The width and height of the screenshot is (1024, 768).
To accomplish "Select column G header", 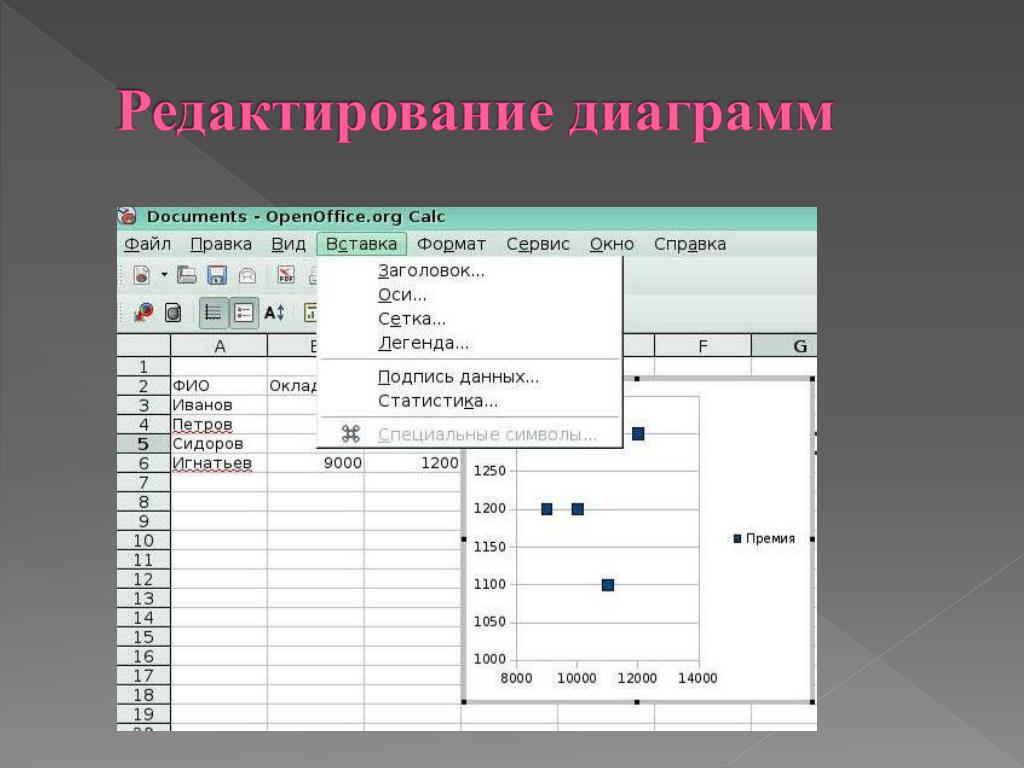I will [784, 346].
